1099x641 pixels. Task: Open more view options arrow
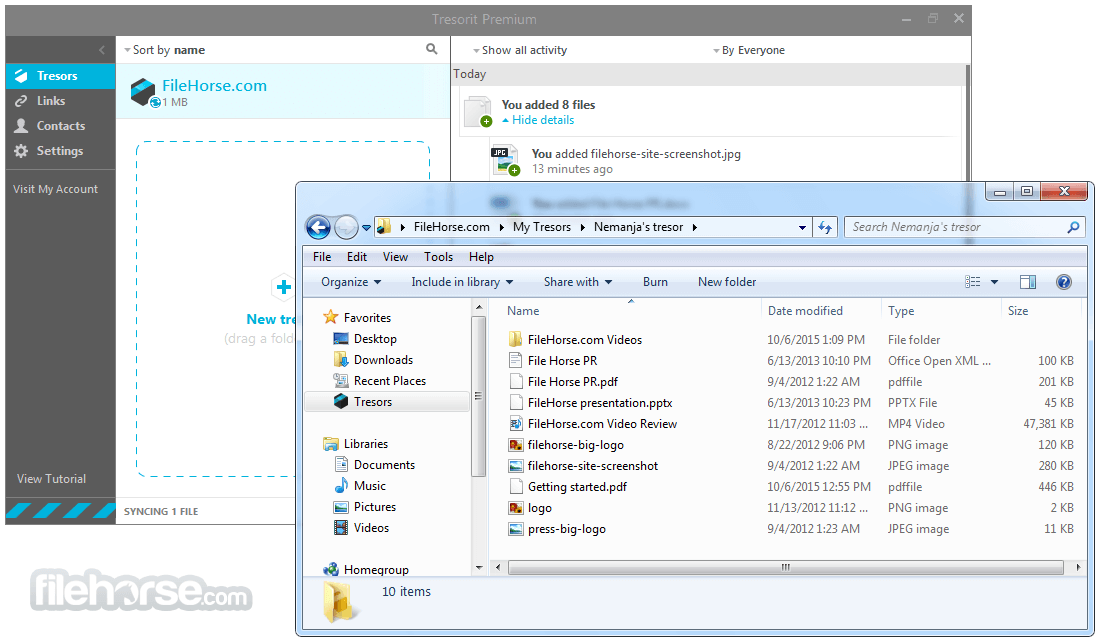(x=994, y=282)
